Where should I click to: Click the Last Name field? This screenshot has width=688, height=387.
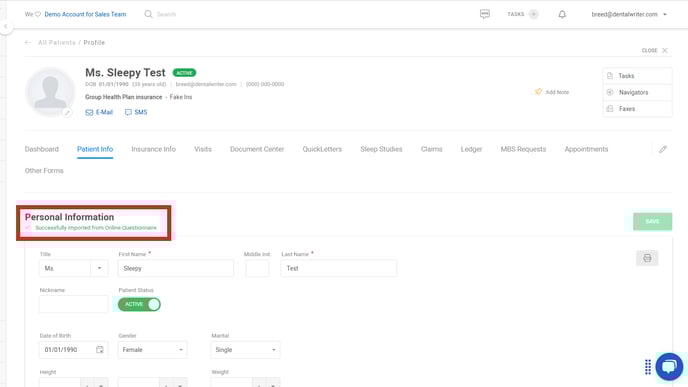coord(338,268)
